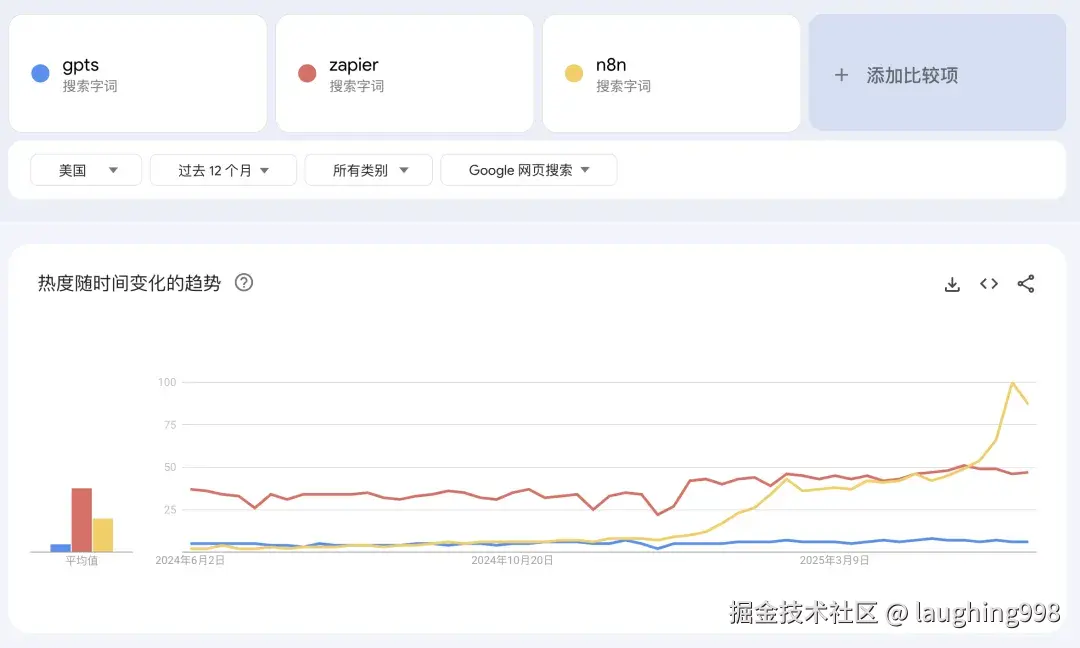This screenshot has width=1080, height=648.
Task: Open the 所有类别 category dropdown
Action: (368, 170)
